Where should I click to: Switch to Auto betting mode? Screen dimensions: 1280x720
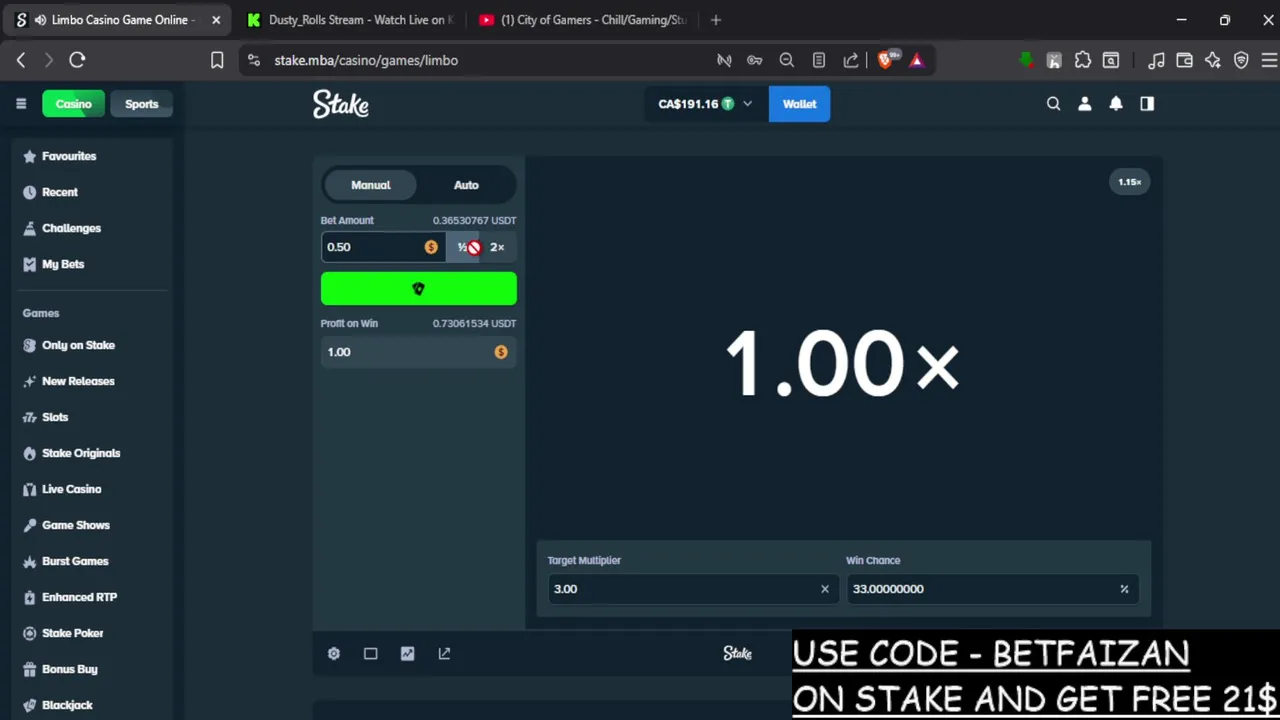(466, 185)
